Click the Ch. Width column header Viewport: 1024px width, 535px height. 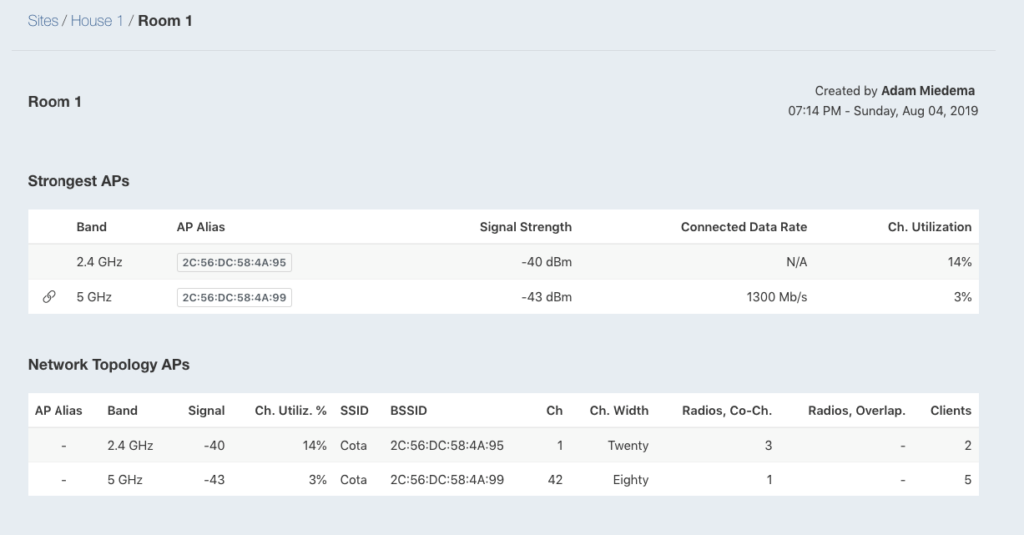(619, 410)
